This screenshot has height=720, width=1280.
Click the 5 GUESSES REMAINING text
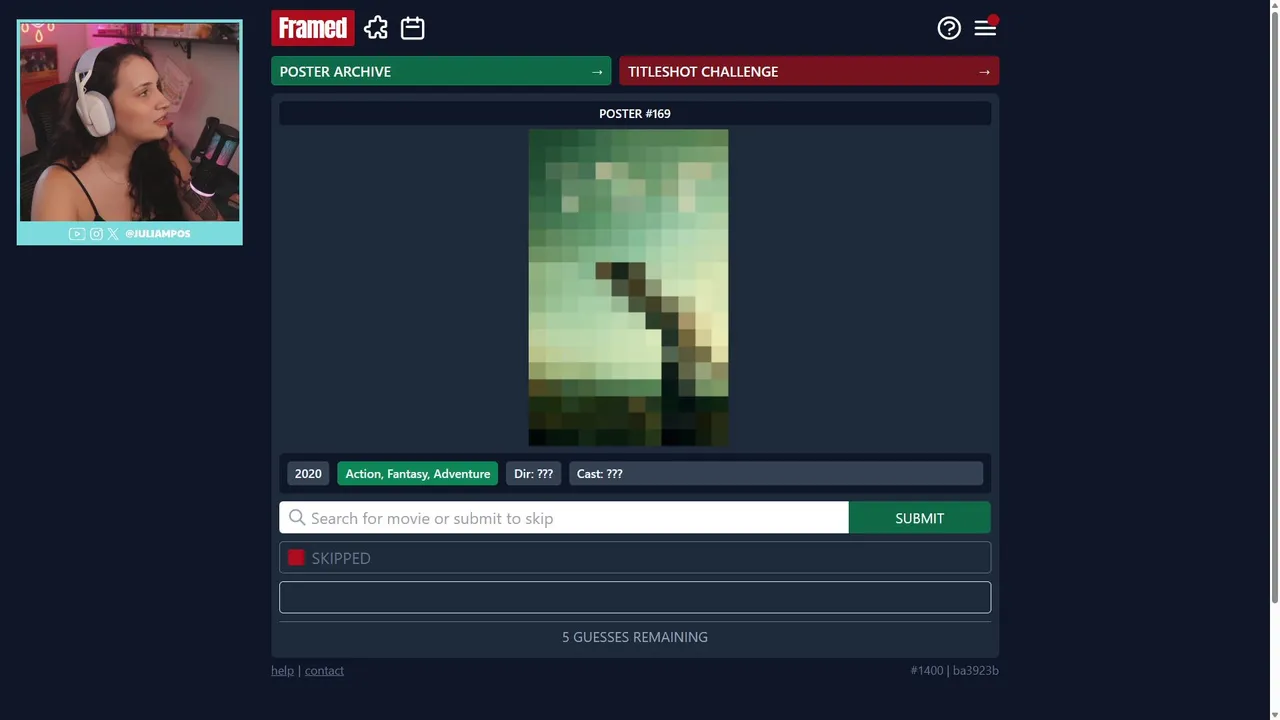click(635, 637)
